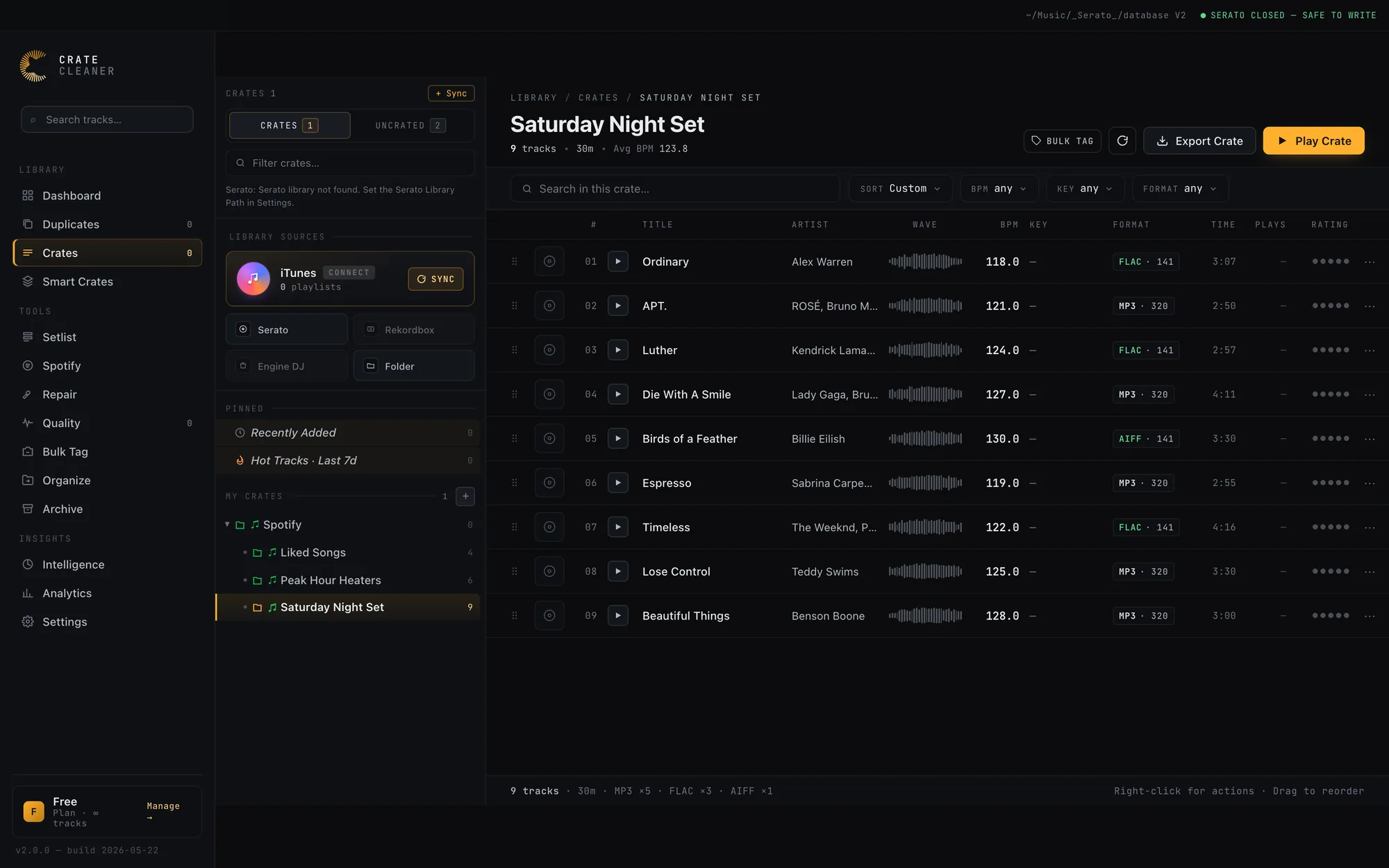
Task: Open the more options menu for Ordinary
Action: (x=1370, y=262)
